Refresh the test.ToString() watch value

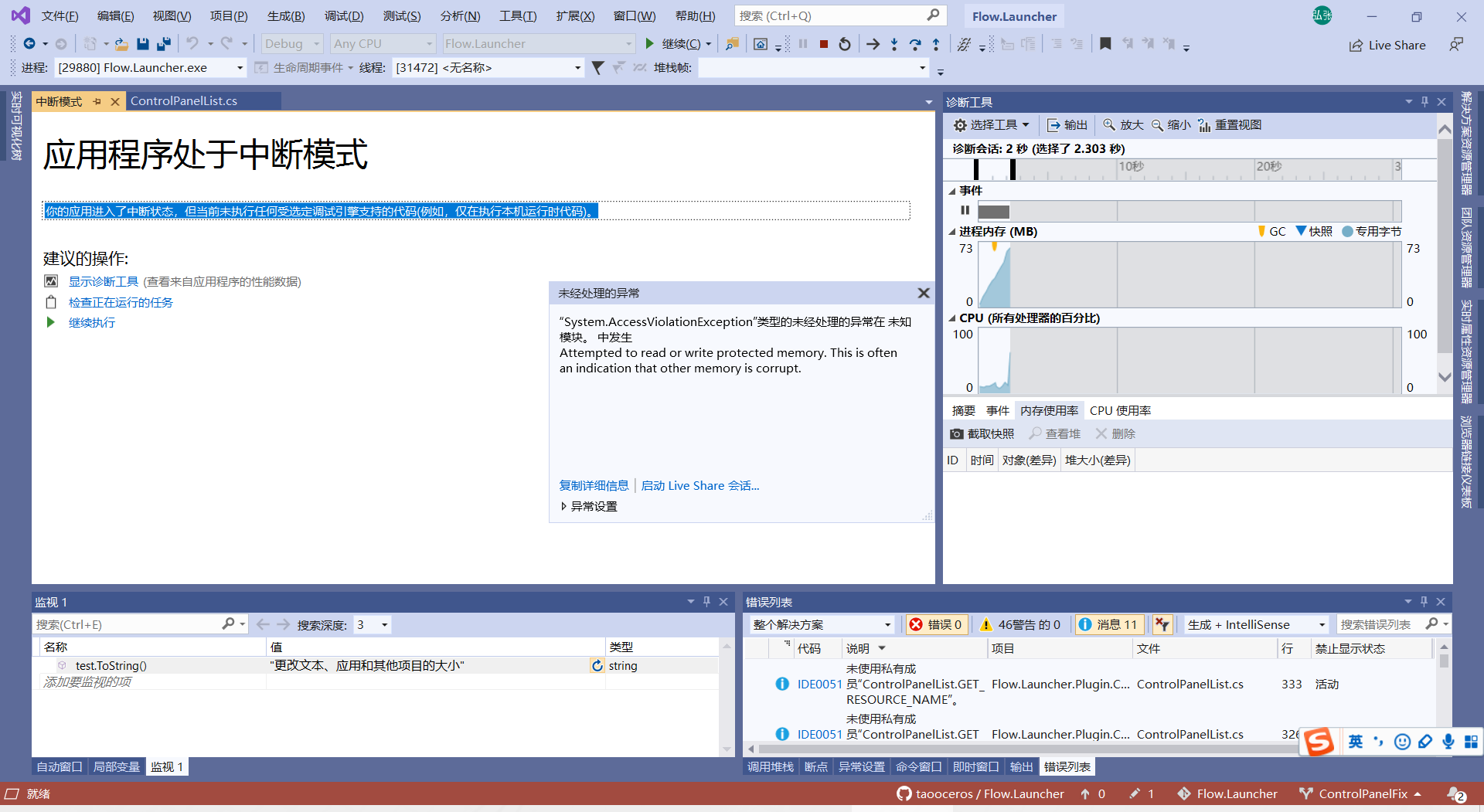click(596, 665)
